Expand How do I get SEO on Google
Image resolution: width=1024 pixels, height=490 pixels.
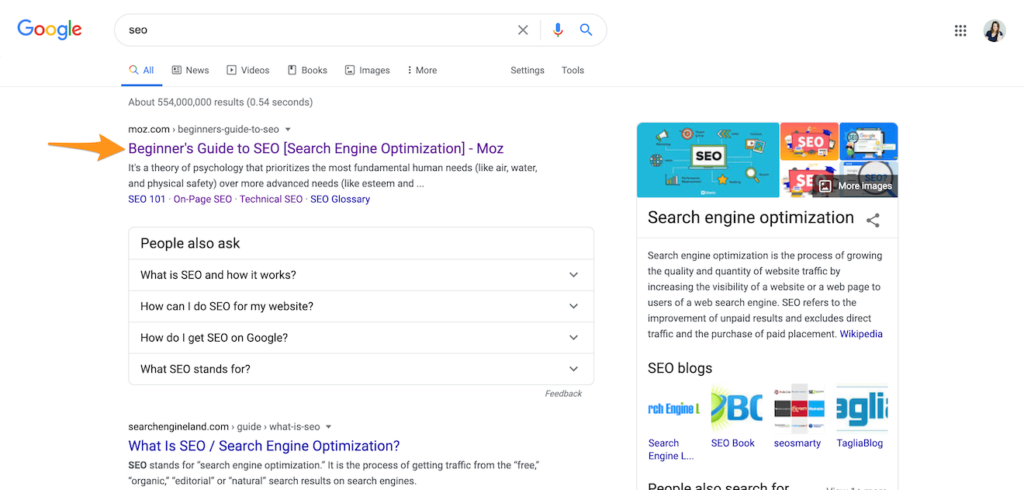(x=361, y=338)
